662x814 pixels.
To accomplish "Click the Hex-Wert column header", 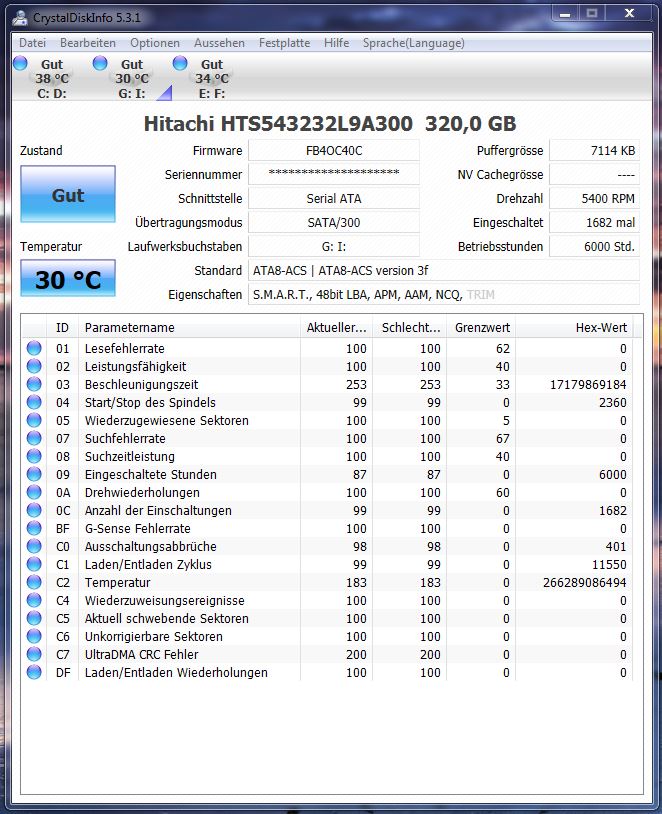I will pos(574,328).
